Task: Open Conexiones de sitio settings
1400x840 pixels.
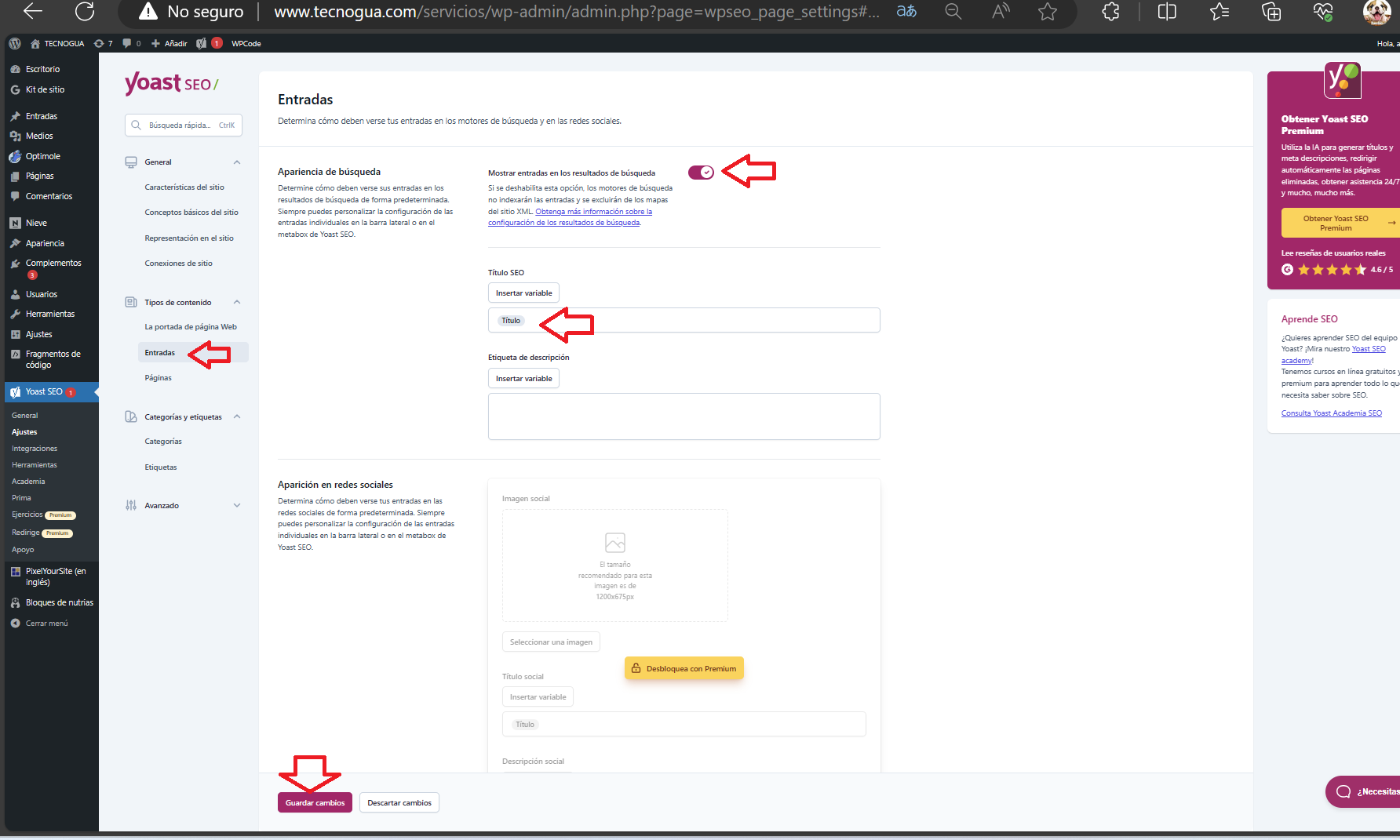Action: [x=178, y=264]
